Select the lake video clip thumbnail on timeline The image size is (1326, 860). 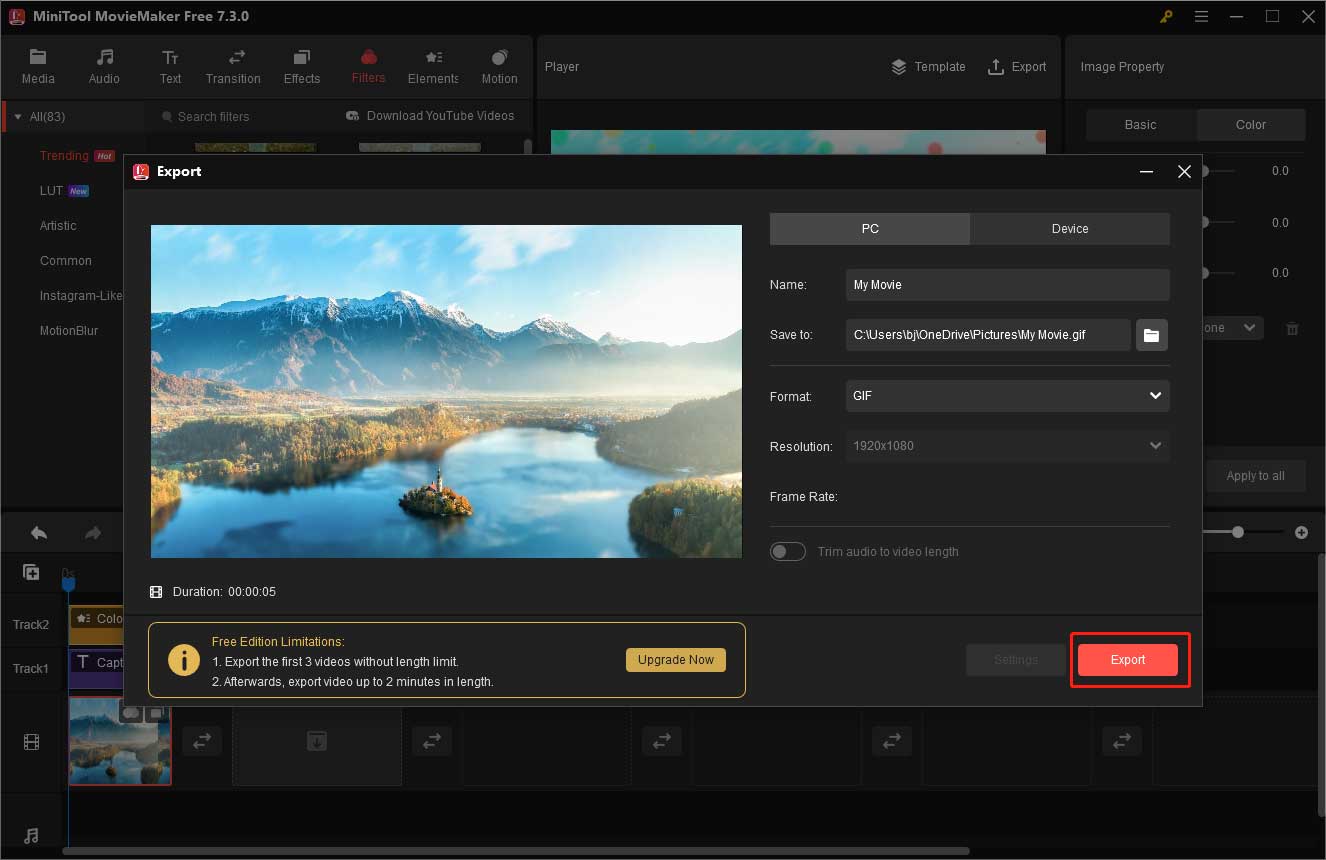(120, 741)
